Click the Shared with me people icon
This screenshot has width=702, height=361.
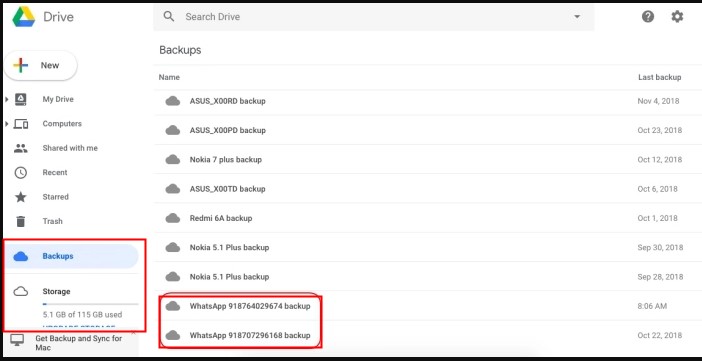[x=21, y=148]
